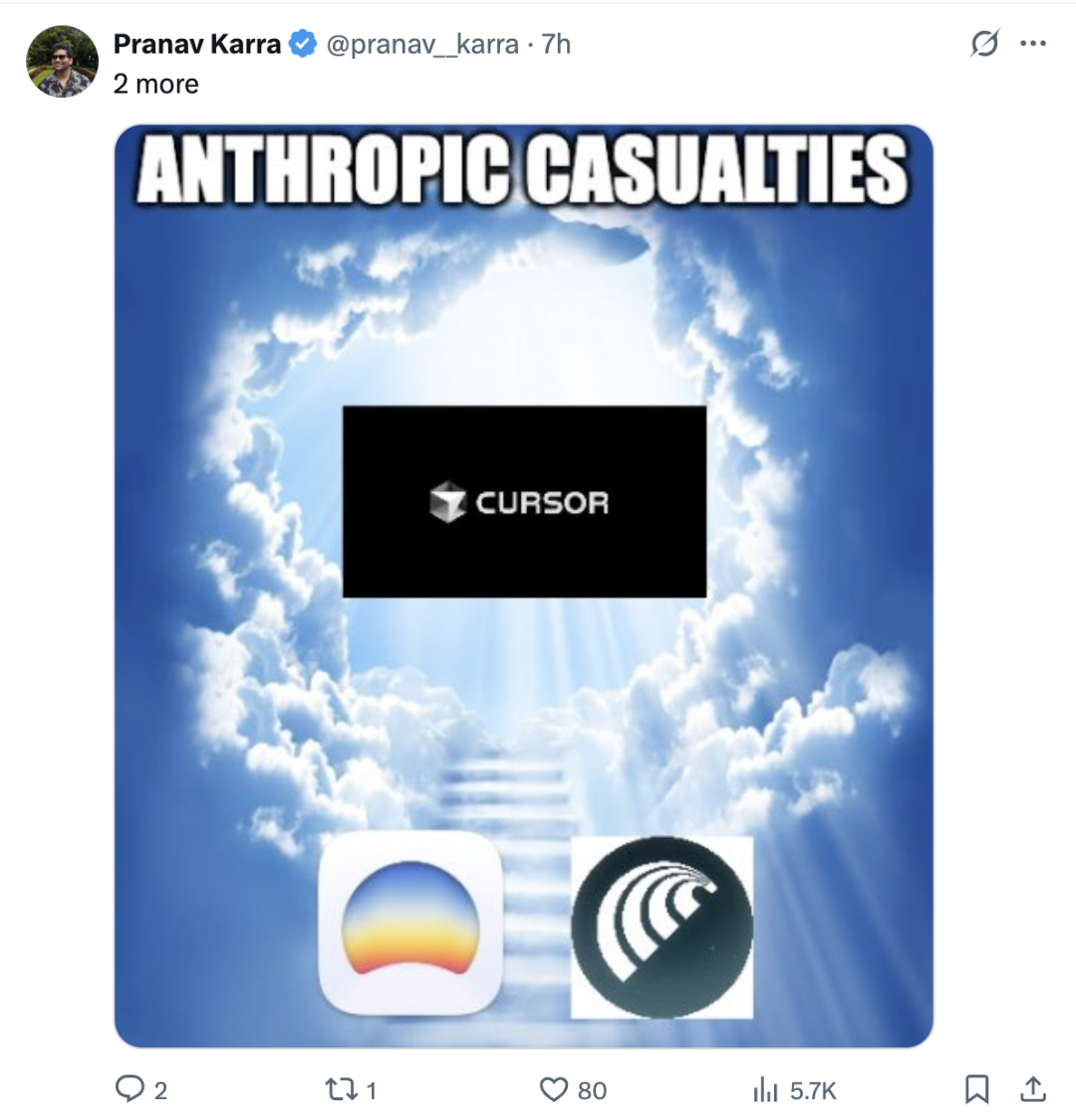Bookmark this post

(976, 1090)
